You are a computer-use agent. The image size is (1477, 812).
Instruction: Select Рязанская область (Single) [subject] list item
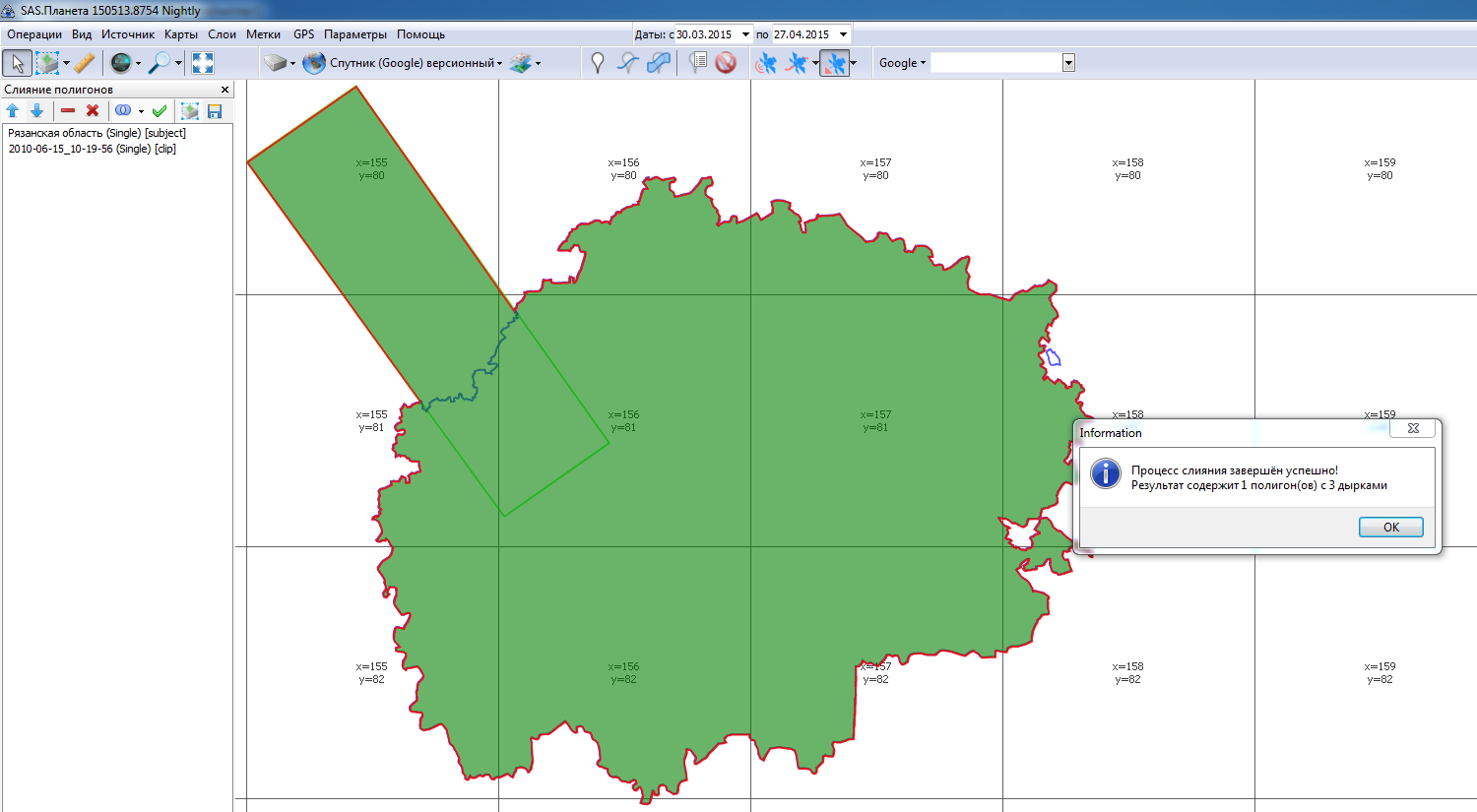tap(96, 133)
